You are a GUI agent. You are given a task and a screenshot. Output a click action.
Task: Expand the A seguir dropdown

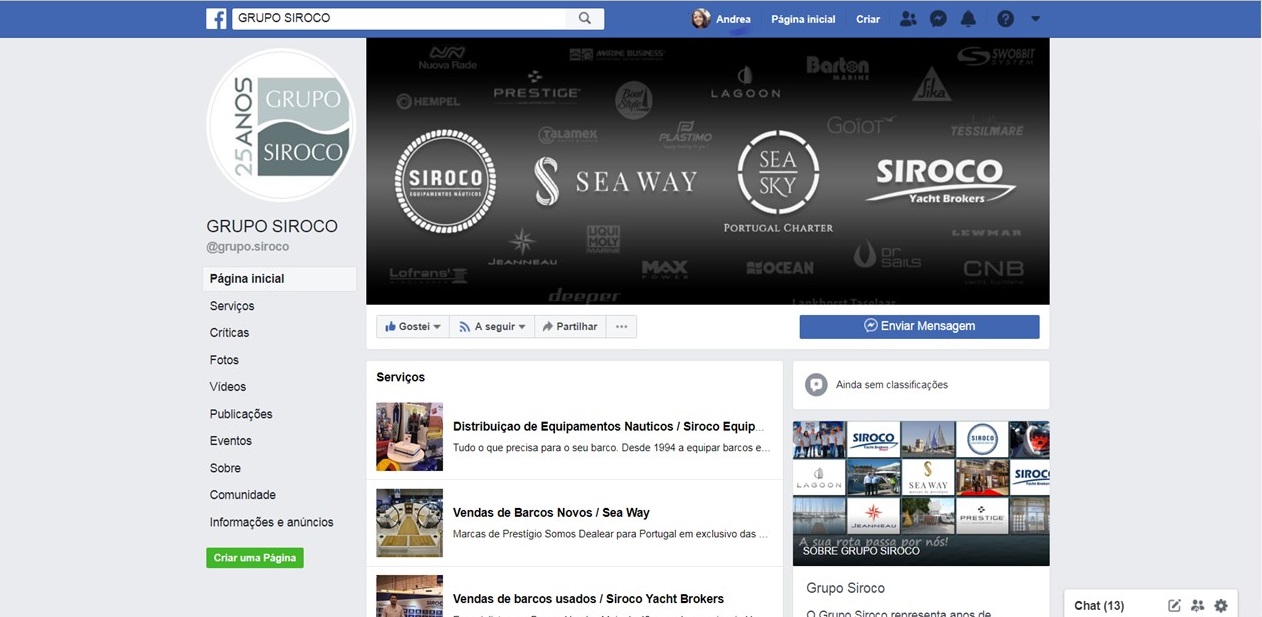pos(491,327)
